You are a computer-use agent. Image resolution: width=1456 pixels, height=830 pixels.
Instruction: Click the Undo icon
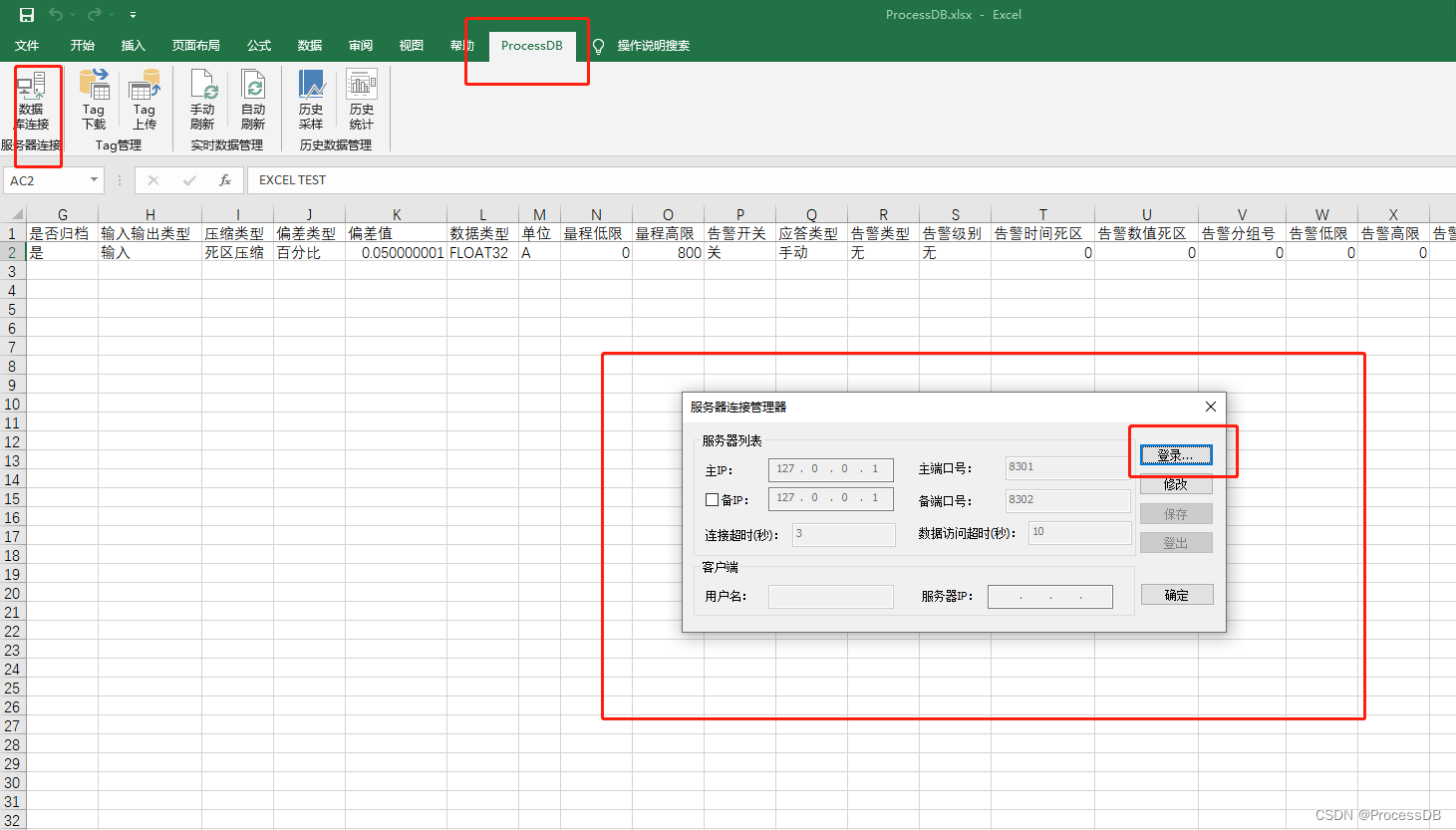tap(57, 14)
